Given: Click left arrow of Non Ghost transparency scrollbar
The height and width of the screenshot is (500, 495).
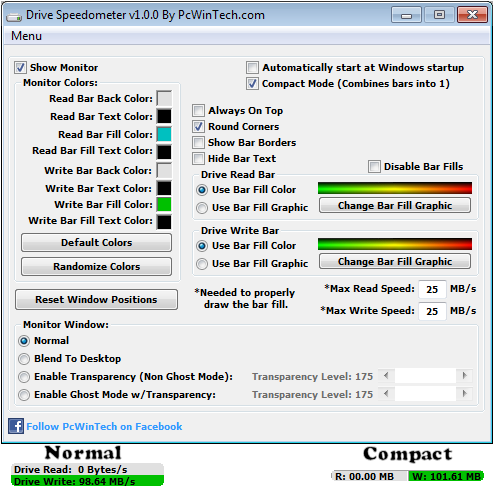Looking at the screenshot, I should [386, 376].
